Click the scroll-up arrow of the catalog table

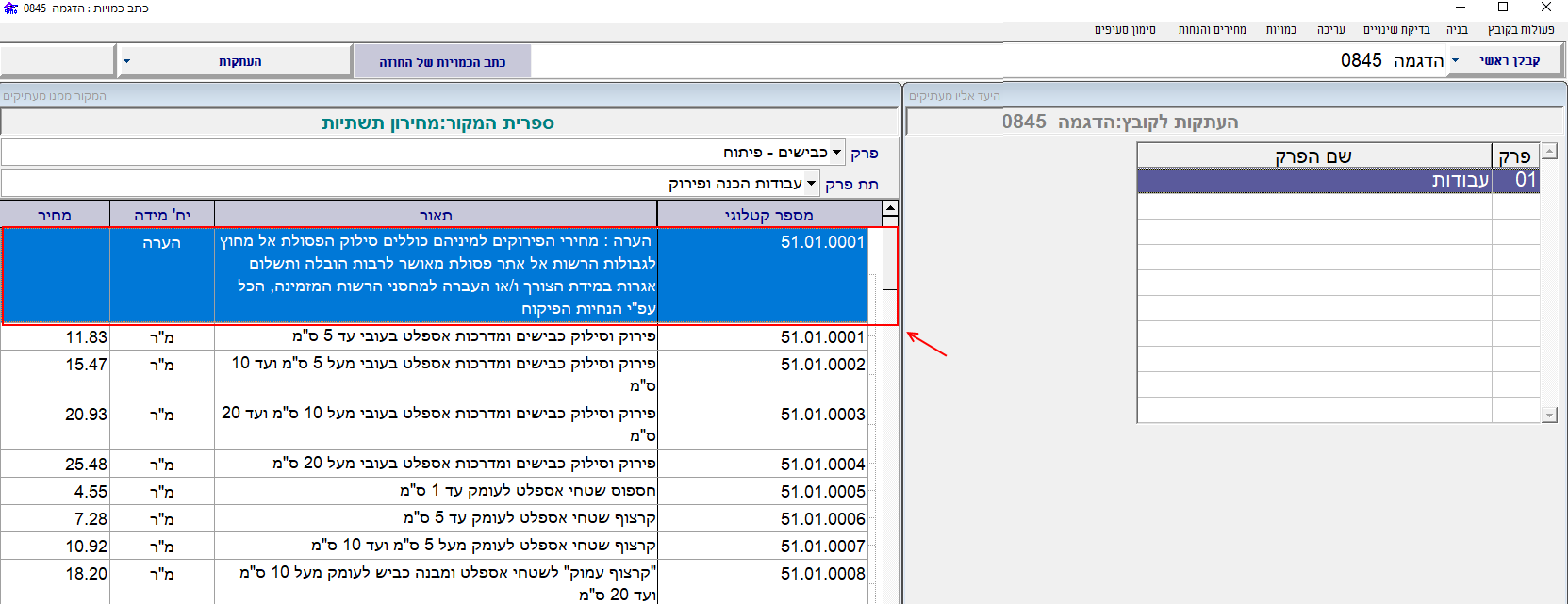click(890, 208)
